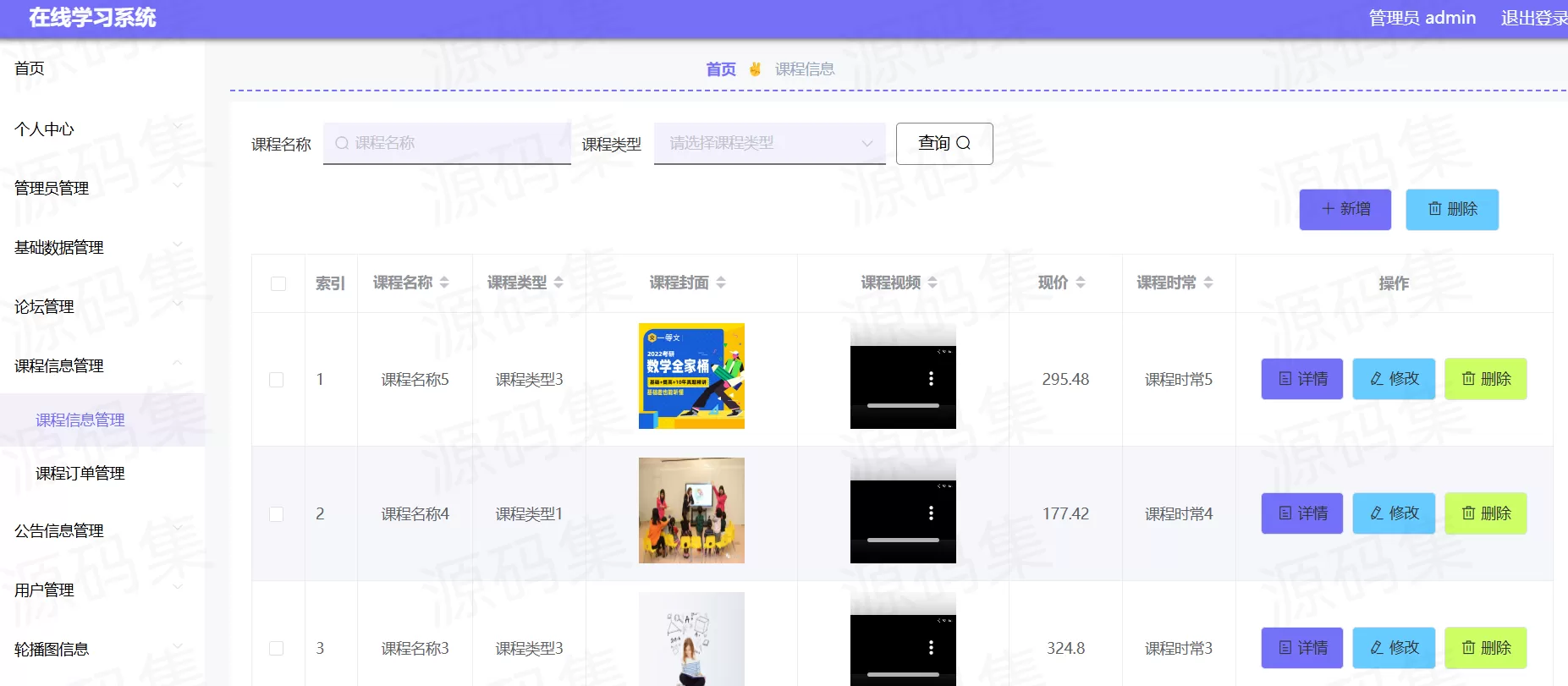Screen dimensions: 1568x686
Task: Open the 数学全家桶 cover thumbnail
Action: click(x=691, y=376)
